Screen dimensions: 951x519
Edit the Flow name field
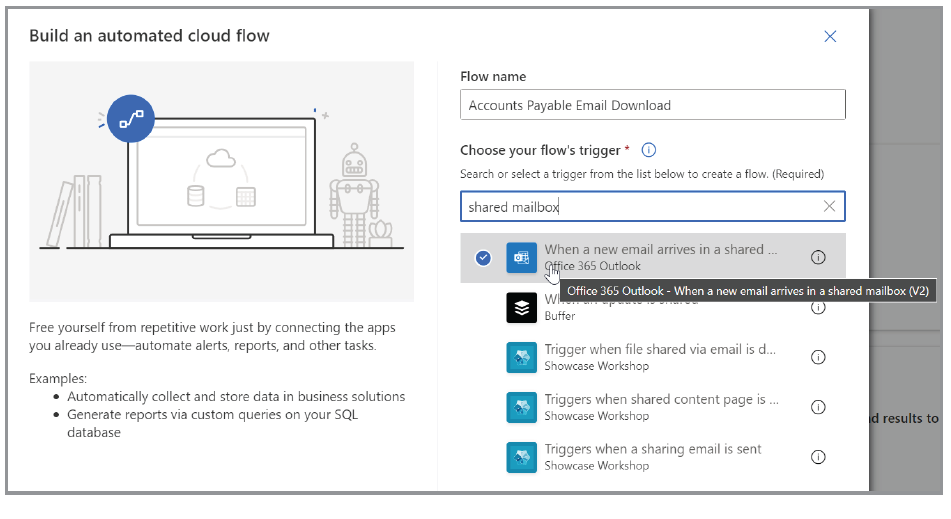(652, 105)
